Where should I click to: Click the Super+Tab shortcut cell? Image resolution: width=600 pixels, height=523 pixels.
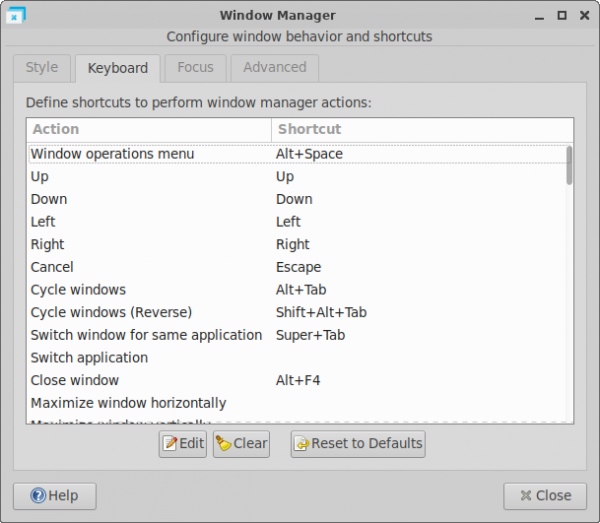(x=310, y=335)
